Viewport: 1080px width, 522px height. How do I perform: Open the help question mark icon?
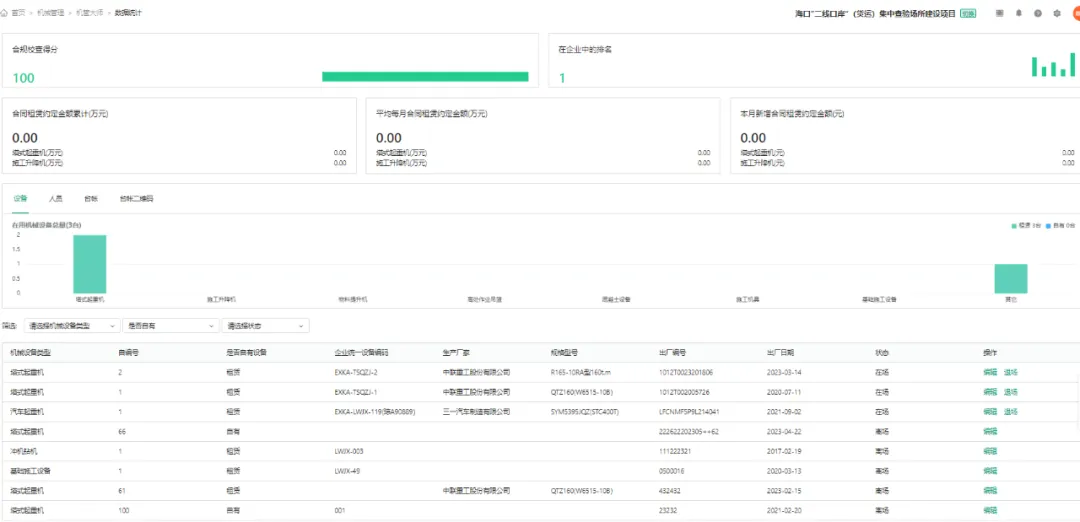(1038, 13)
